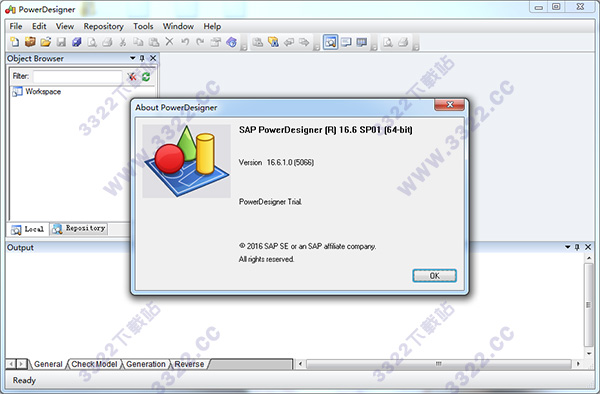Open the Window menu
The height and width of the screenshot is (394, 600).
(178, 26)
